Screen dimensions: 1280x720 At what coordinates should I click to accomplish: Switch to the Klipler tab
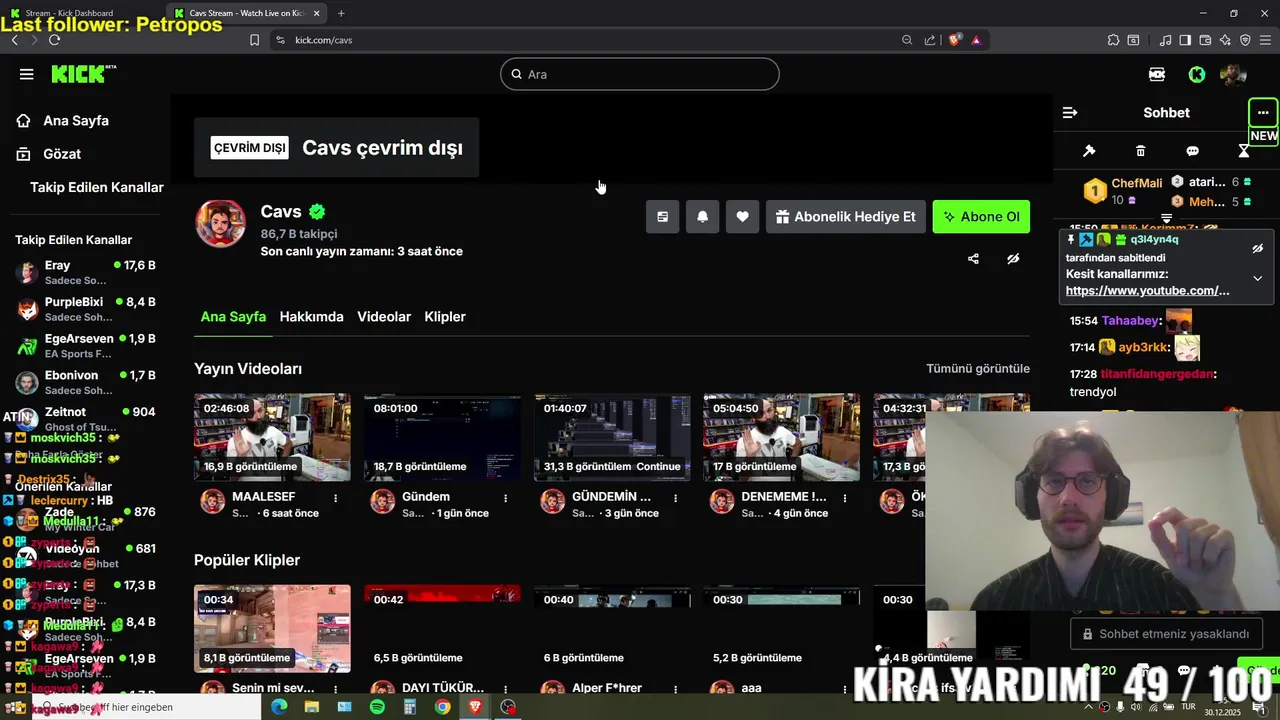(x=445, y=317)
